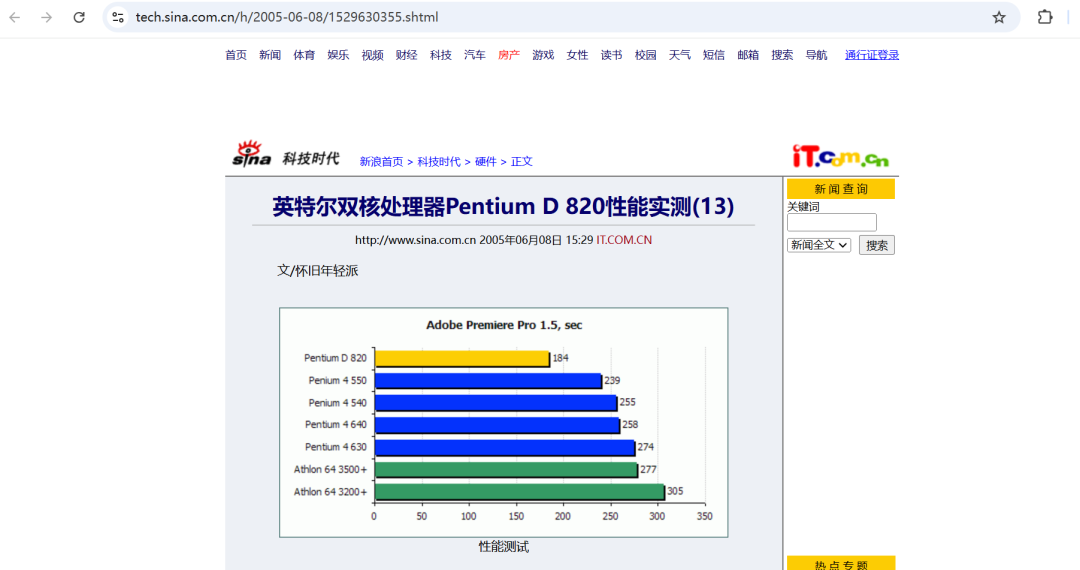Click the article title heading

[x=503, y=207]
